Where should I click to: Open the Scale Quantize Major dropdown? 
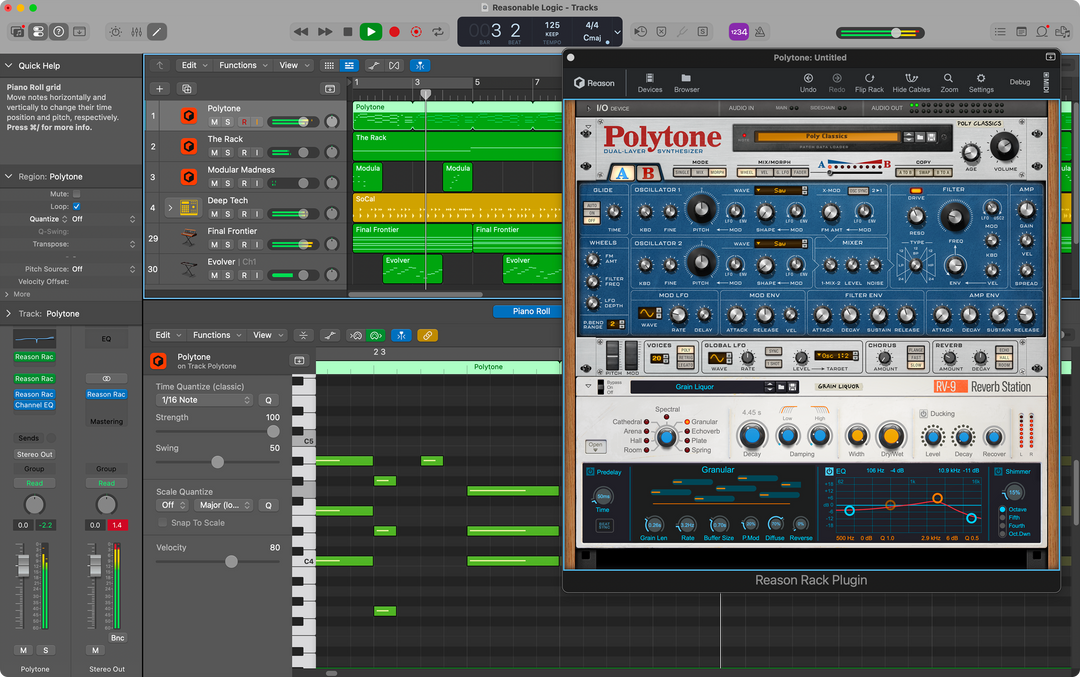[x=223, y=506]
